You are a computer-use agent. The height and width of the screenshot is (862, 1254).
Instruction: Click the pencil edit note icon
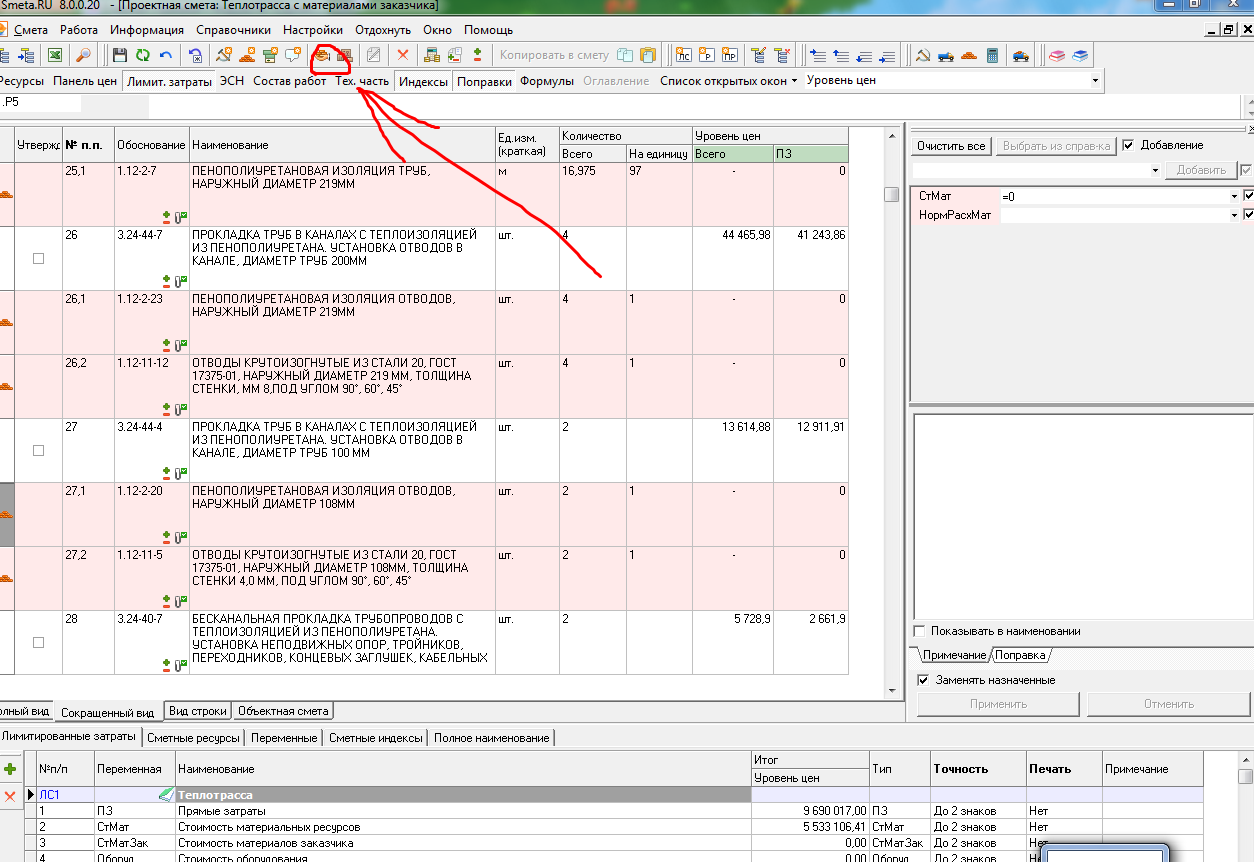pyautogui.click(x=373, y=55)
